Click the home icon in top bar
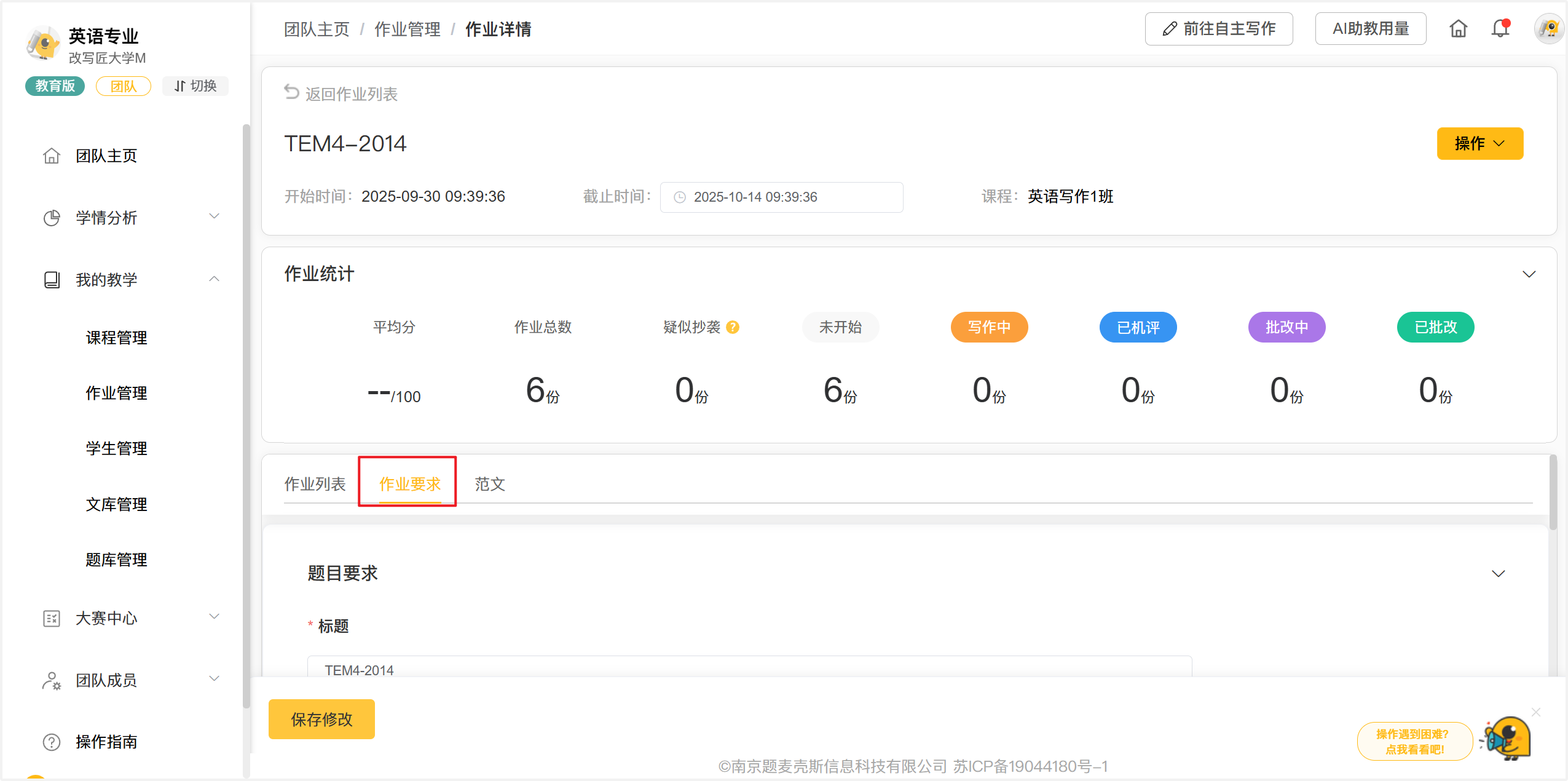Viewport: 1568px width, 781px height. [1458, 29]
